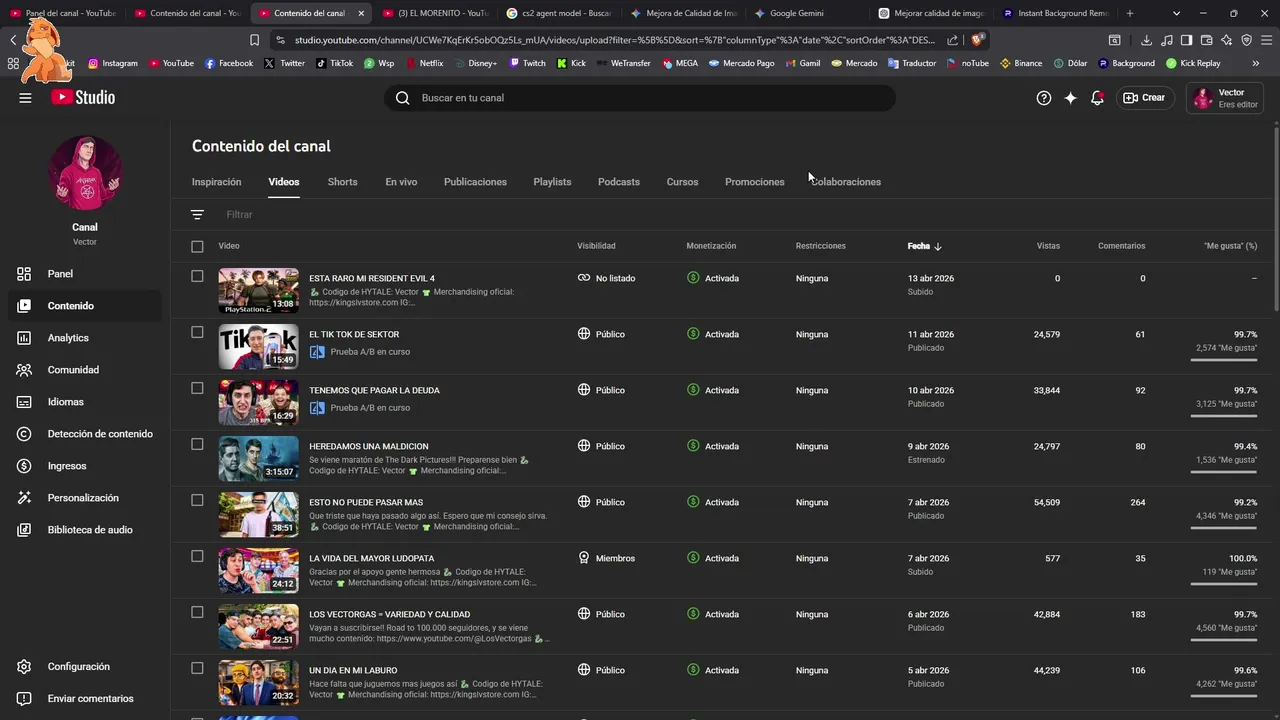Open Detección de contenido in sidebar
This screenshot has height=720, width=1280.
tap(85, 434)
